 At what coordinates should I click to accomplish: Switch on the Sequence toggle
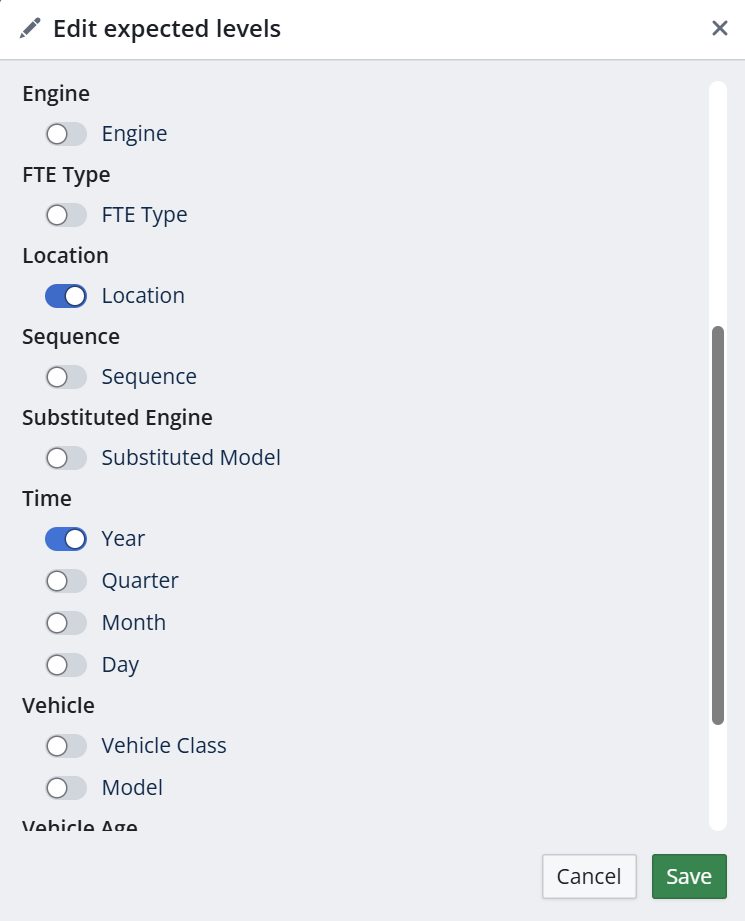tap(66, 377)
